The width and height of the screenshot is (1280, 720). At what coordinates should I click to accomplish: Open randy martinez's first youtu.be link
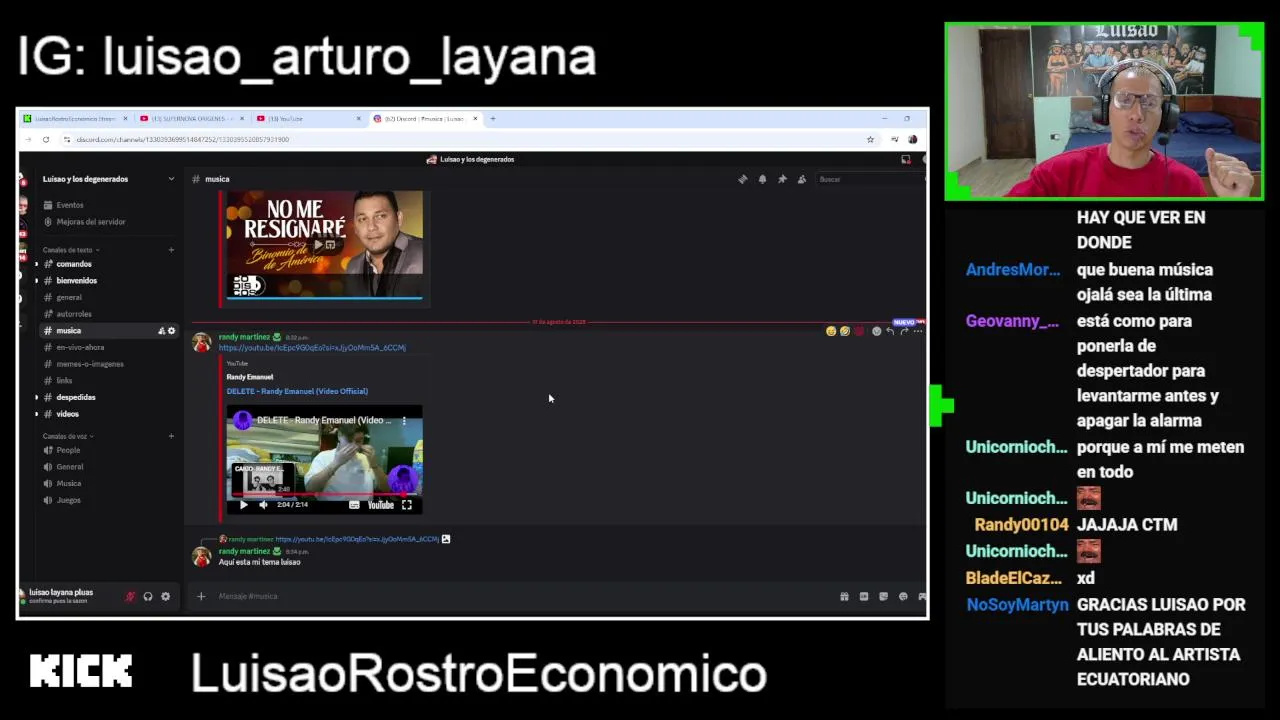point(312,348)
